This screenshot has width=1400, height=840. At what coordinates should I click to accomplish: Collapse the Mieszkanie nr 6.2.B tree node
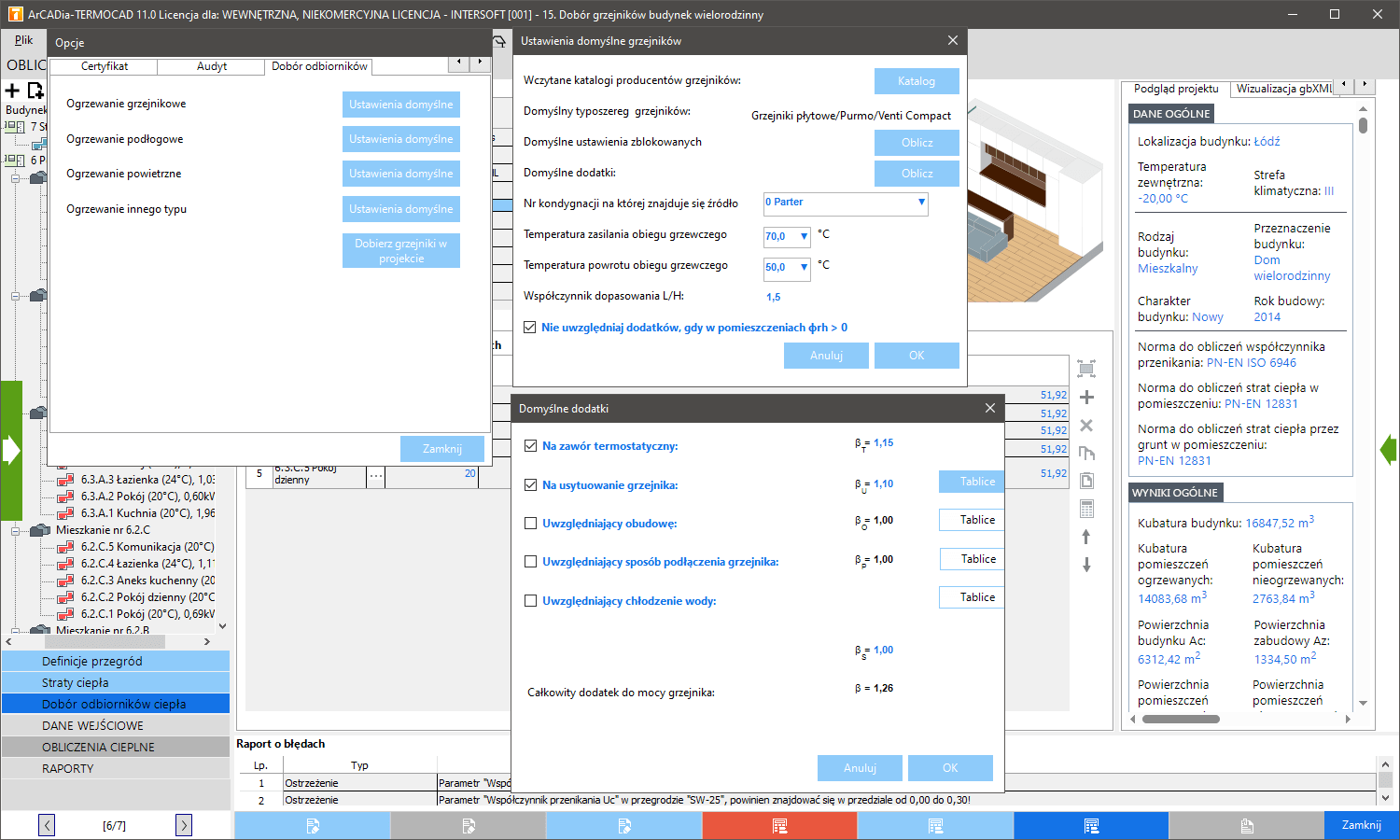pyautogui.click(x=15, y=631)
